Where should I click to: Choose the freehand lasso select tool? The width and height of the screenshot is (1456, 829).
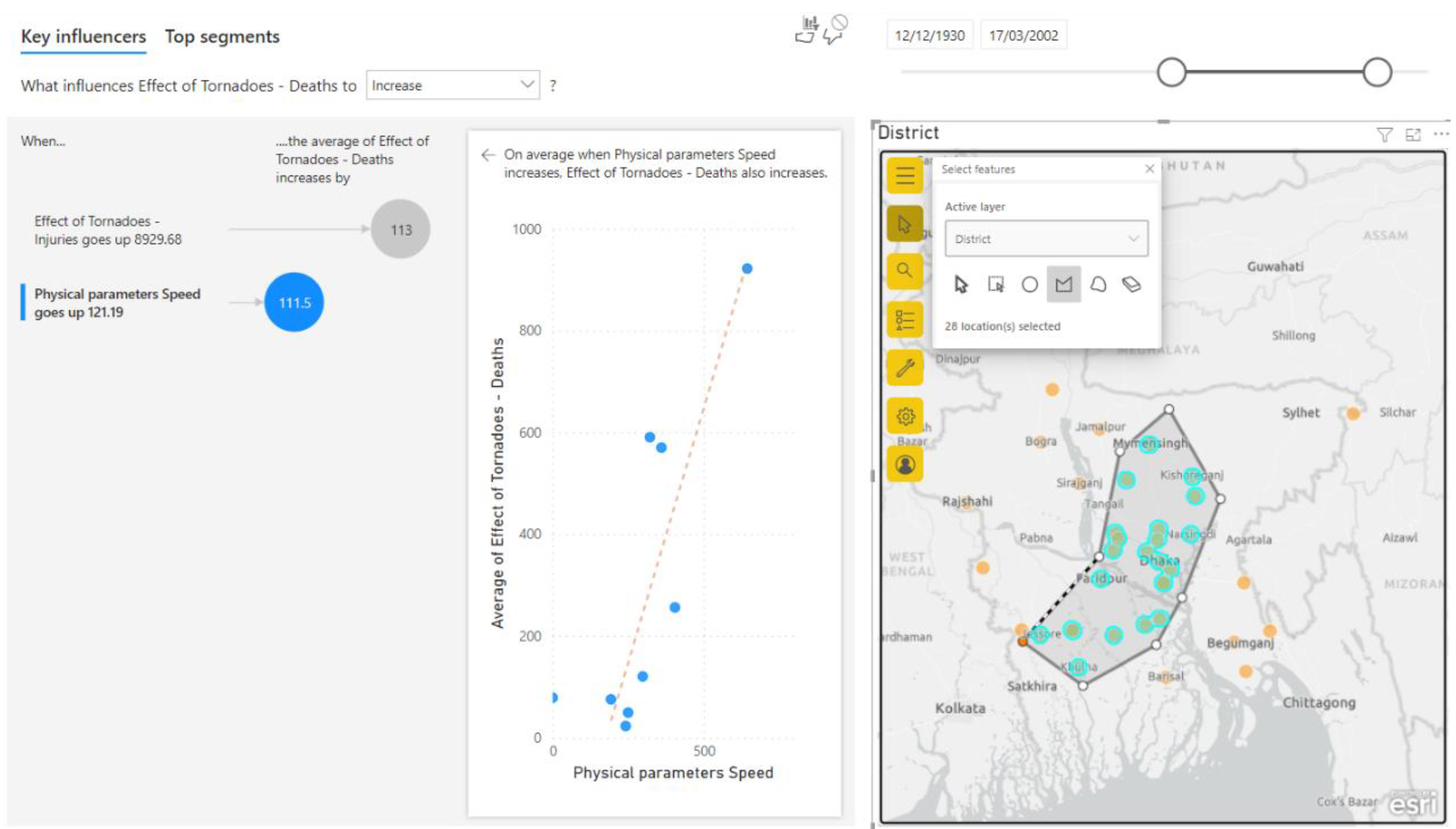(1098, 284)
